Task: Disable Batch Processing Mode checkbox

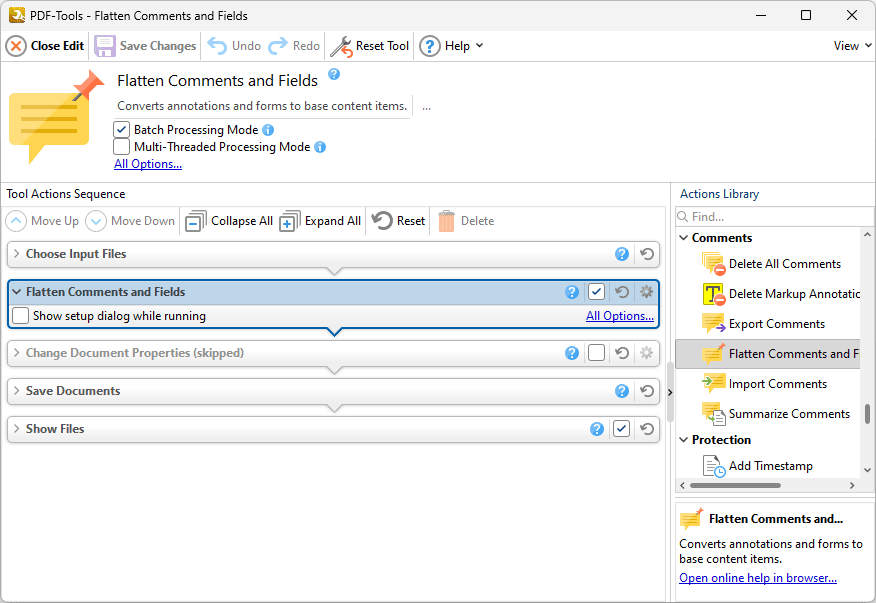Action: click(x=121, y=130)
